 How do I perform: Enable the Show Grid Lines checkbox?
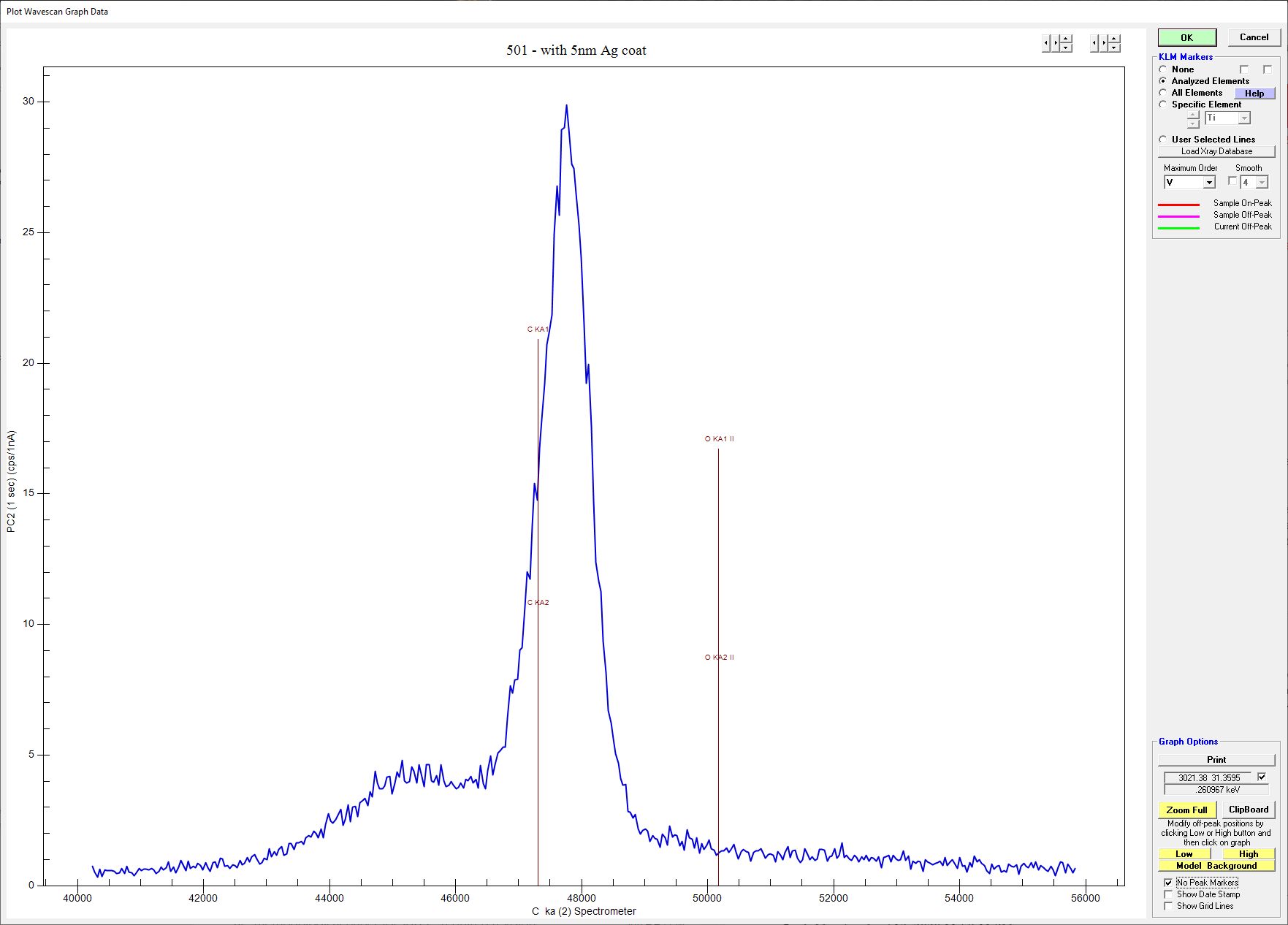click(1168, 906)
